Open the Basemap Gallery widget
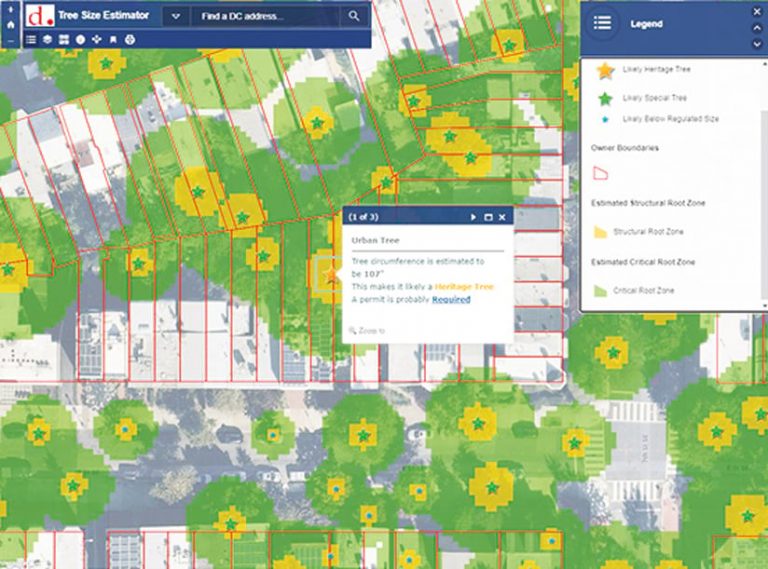Image resolution: width=768 pixels, height=569 pixels. click(x=64, y=40)
